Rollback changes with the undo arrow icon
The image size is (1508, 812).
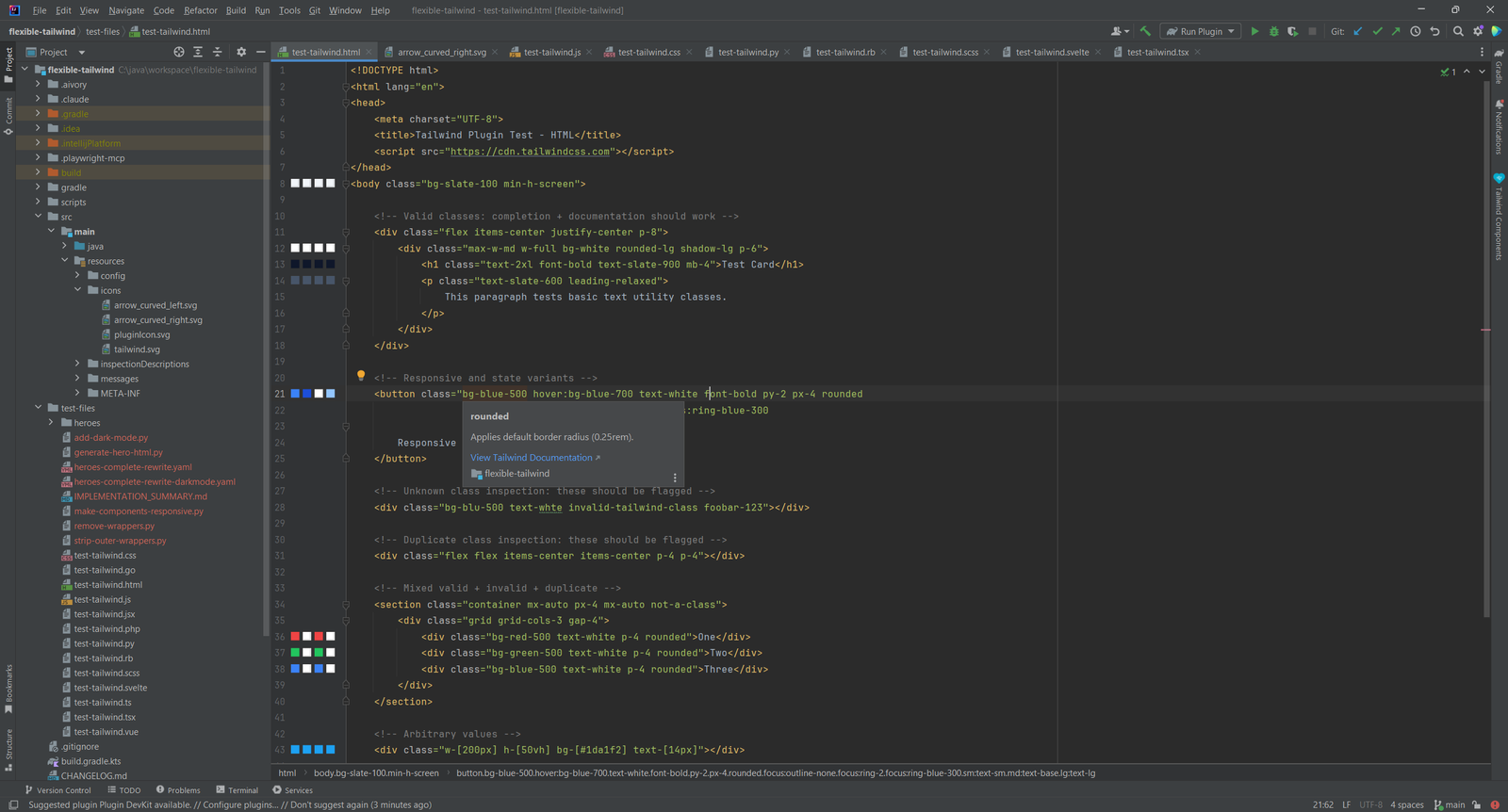tap(1434, 31)
